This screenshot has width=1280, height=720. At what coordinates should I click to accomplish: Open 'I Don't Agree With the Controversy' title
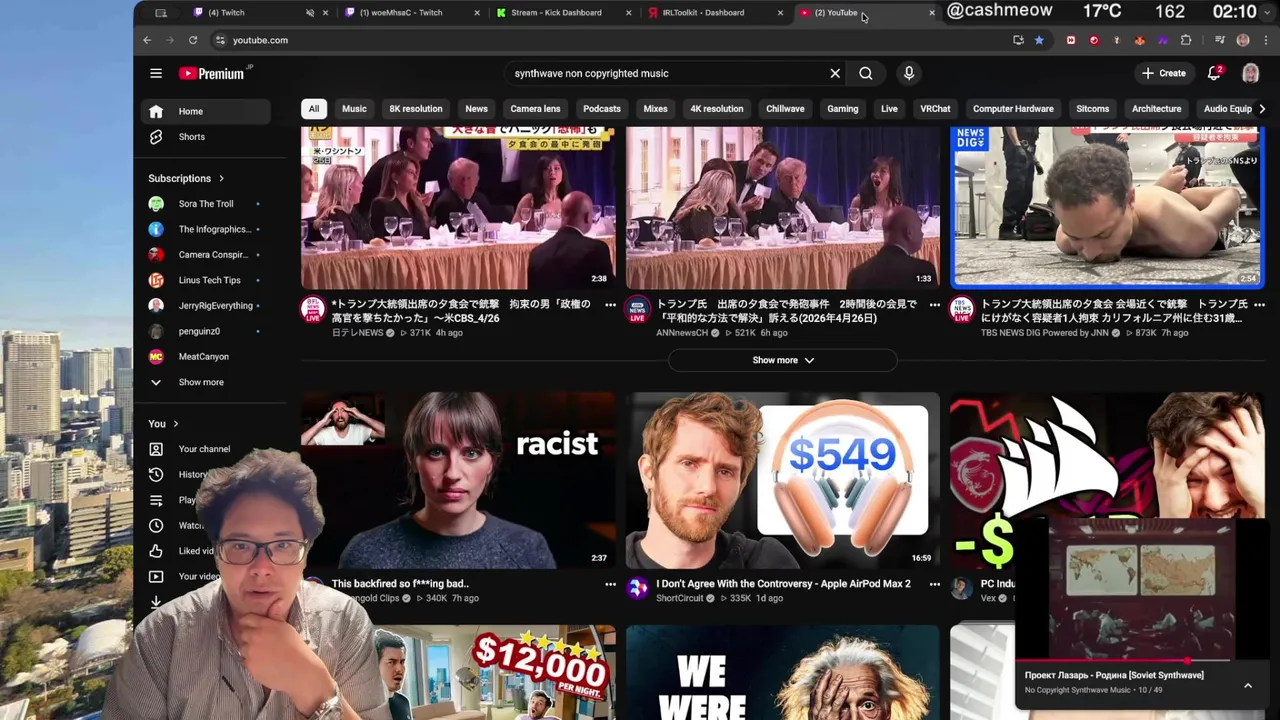(x=783, y=584)
